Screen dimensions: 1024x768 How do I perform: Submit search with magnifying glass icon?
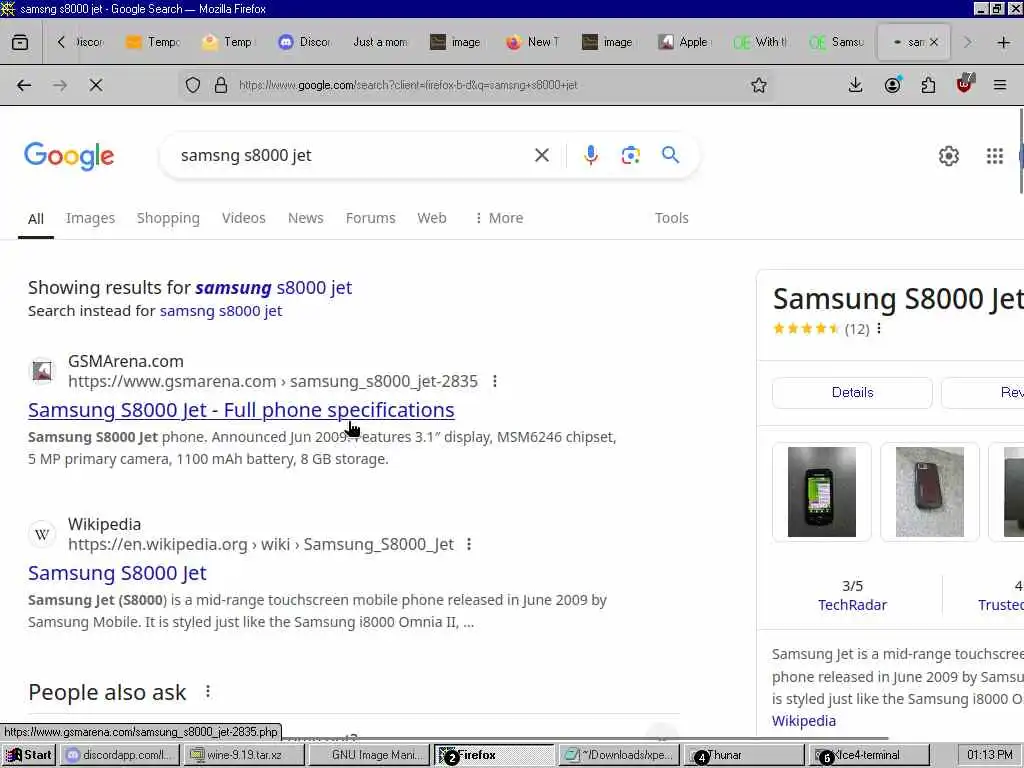tap(670, 155)
